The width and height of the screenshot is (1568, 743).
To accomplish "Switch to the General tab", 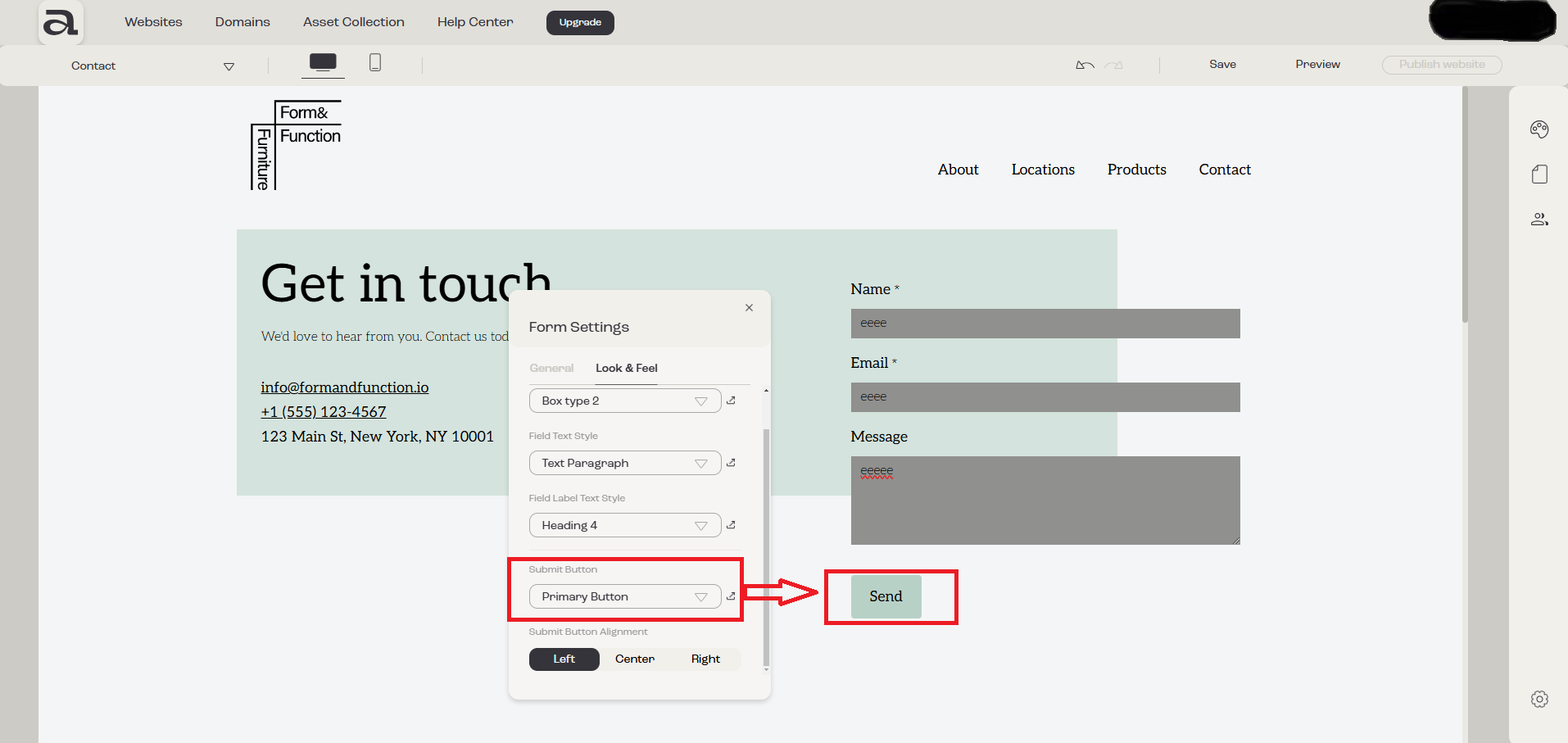I will point(551,369).
